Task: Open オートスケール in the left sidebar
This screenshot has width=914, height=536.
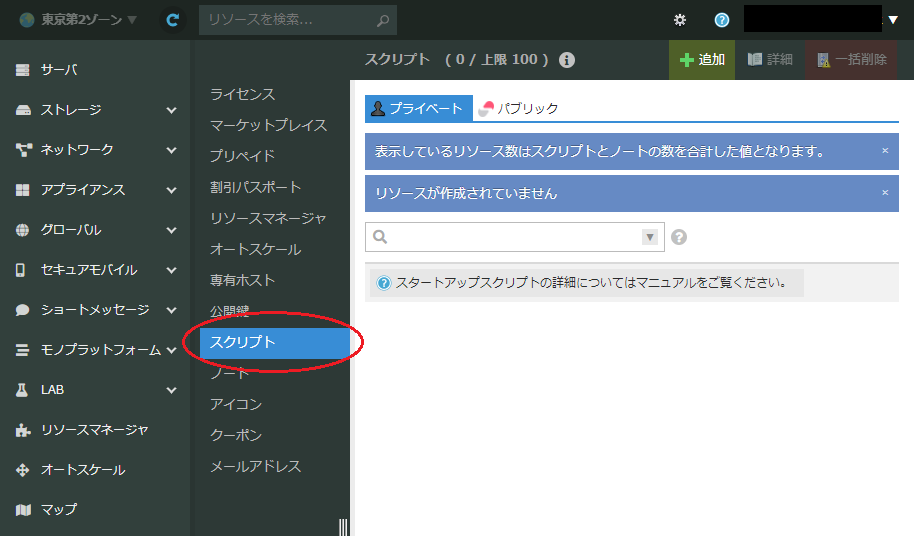Action: click(x=83, y=469)
